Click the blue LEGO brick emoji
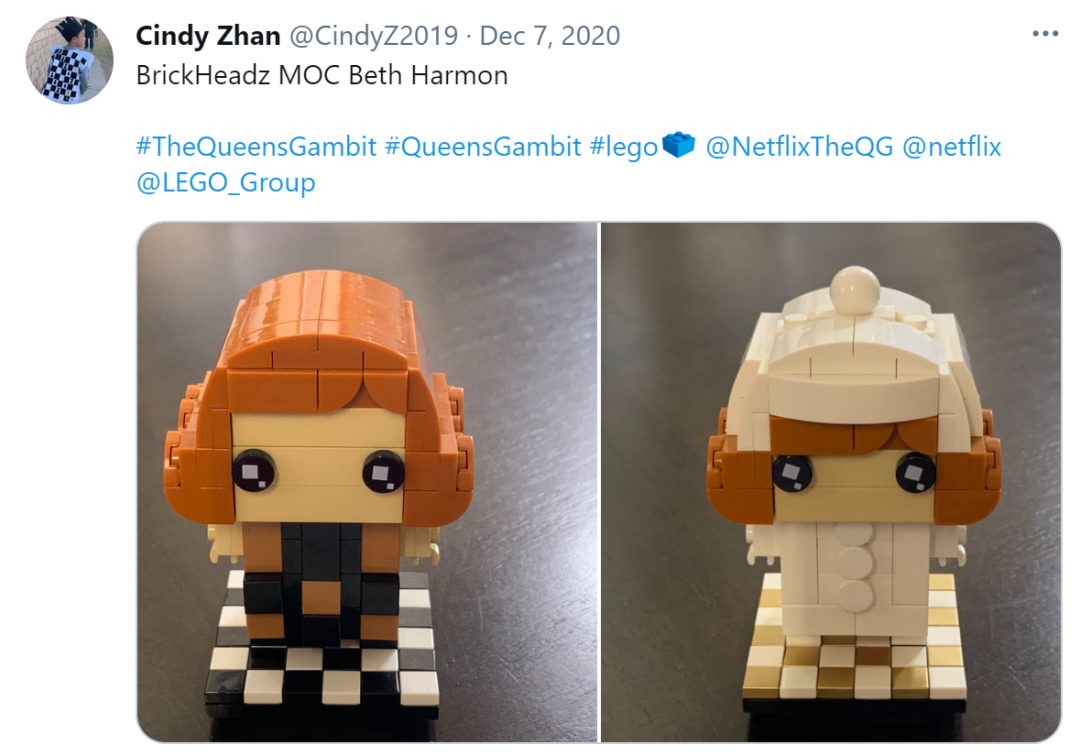The height and width of the screenshot is (755, 1080). point(678,145)
